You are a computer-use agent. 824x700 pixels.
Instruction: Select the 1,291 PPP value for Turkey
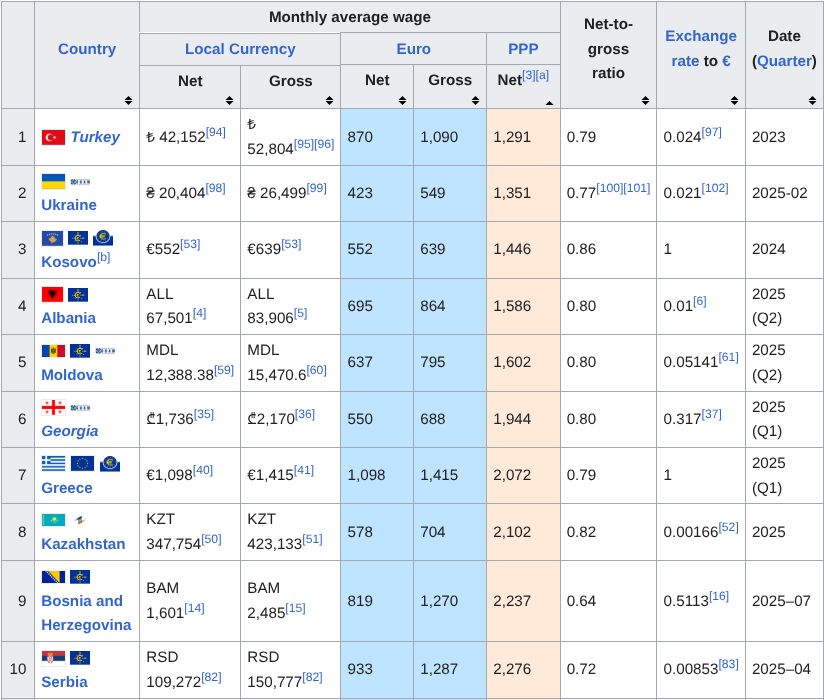click(x=512, y=137)
